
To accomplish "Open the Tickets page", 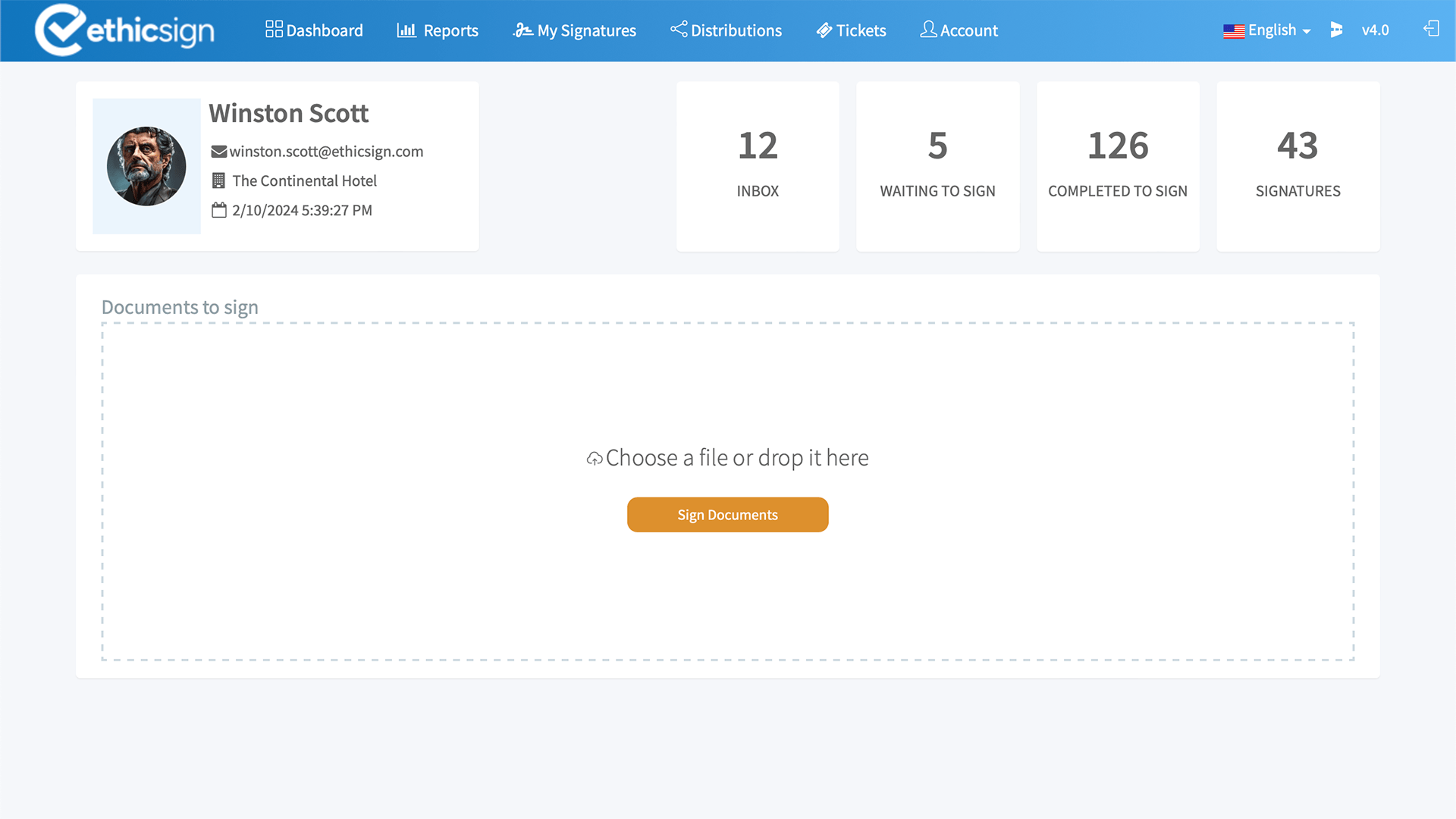I will click(851, 30).
